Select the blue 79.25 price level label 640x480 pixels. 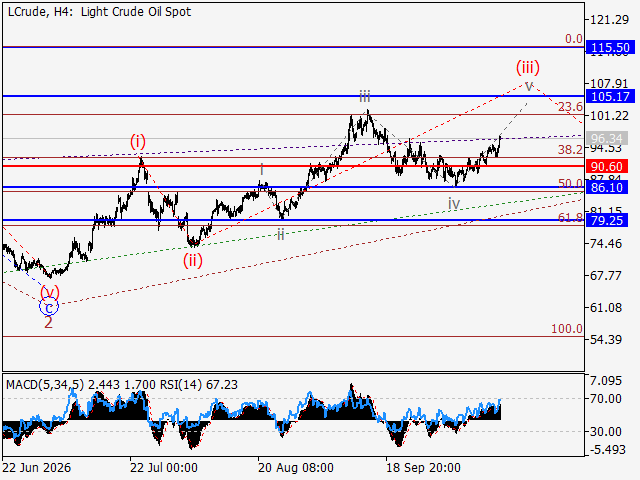(x=607, y=220)
